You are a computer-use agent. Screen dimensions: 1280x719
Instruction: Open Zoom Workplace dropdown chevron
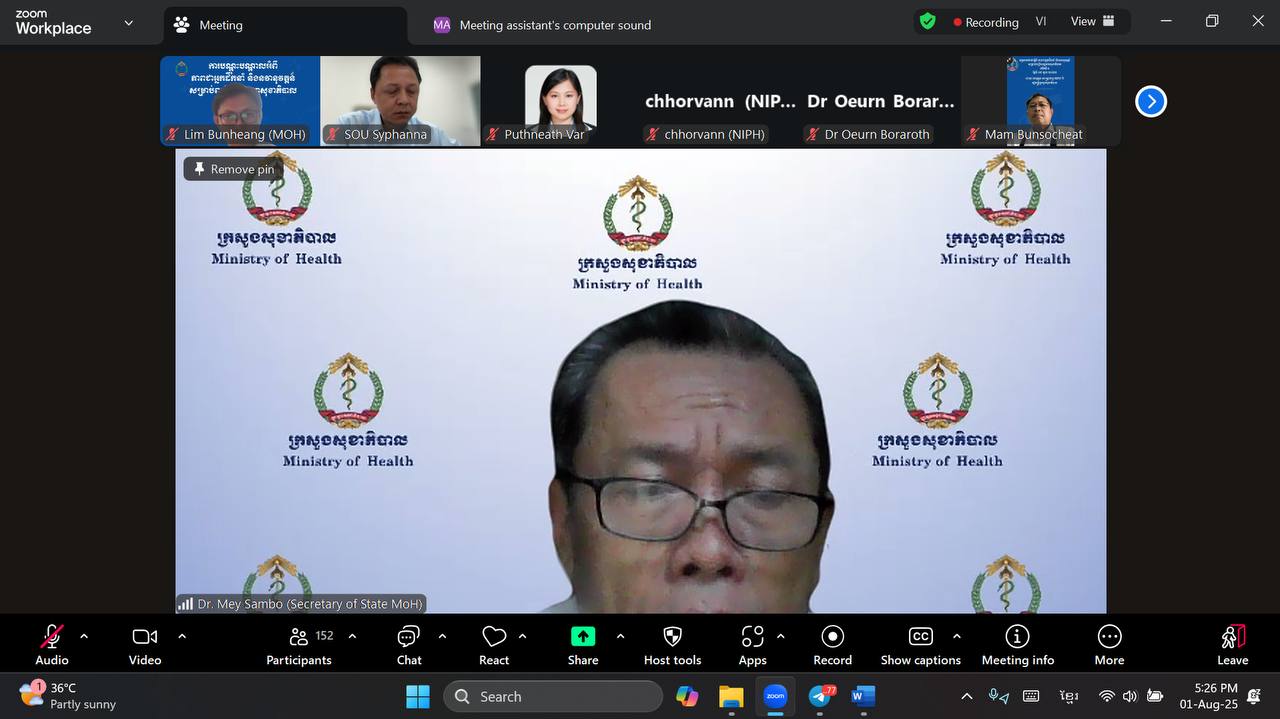tap(128, 23)
